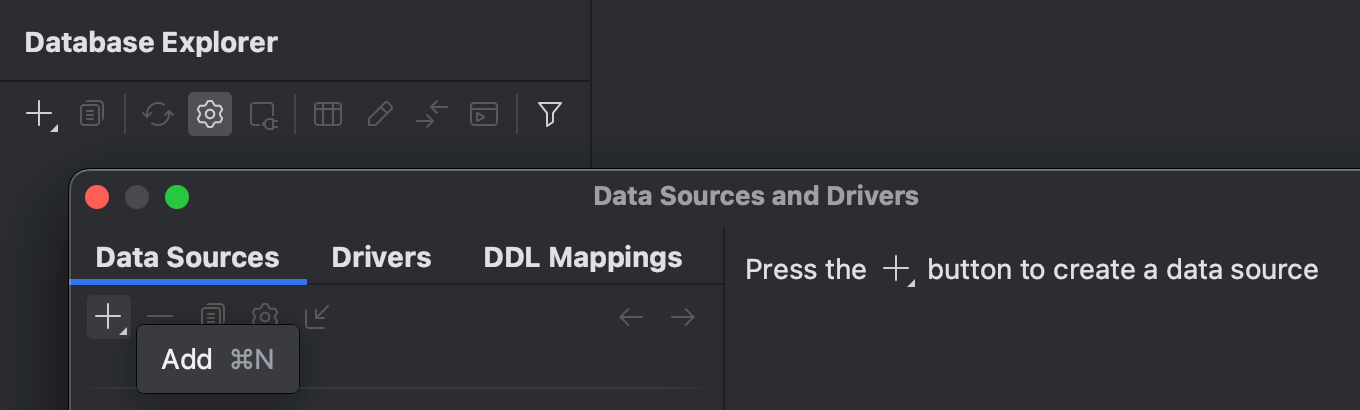Screen dimensions: 1360x410
Task: Click Duplicate icon in the dialog toolbar
Action: tap(212, 317)
